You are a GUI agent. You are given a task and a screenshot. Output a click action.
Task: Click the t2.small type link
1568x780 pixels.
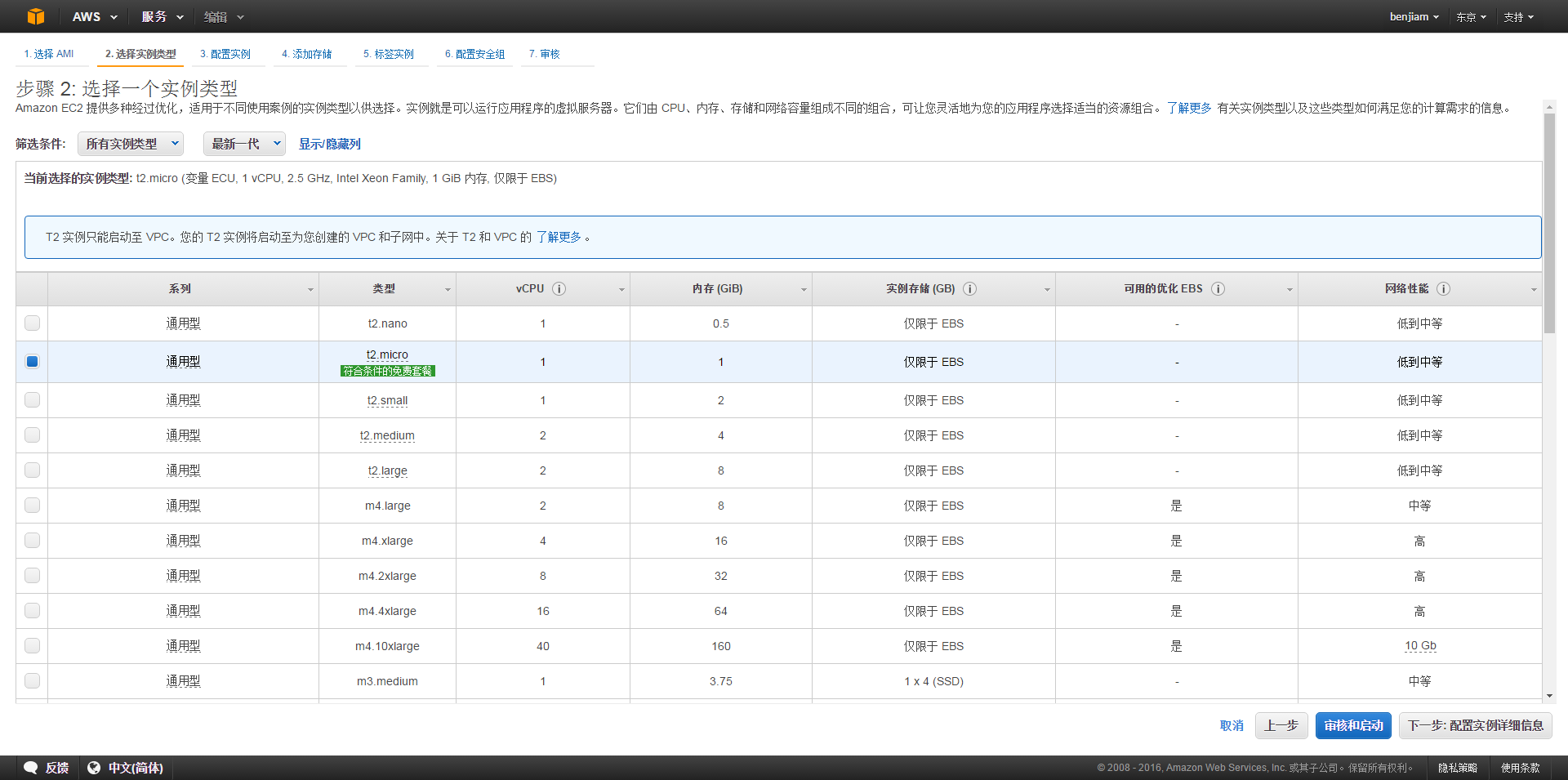tap(387, 400)
